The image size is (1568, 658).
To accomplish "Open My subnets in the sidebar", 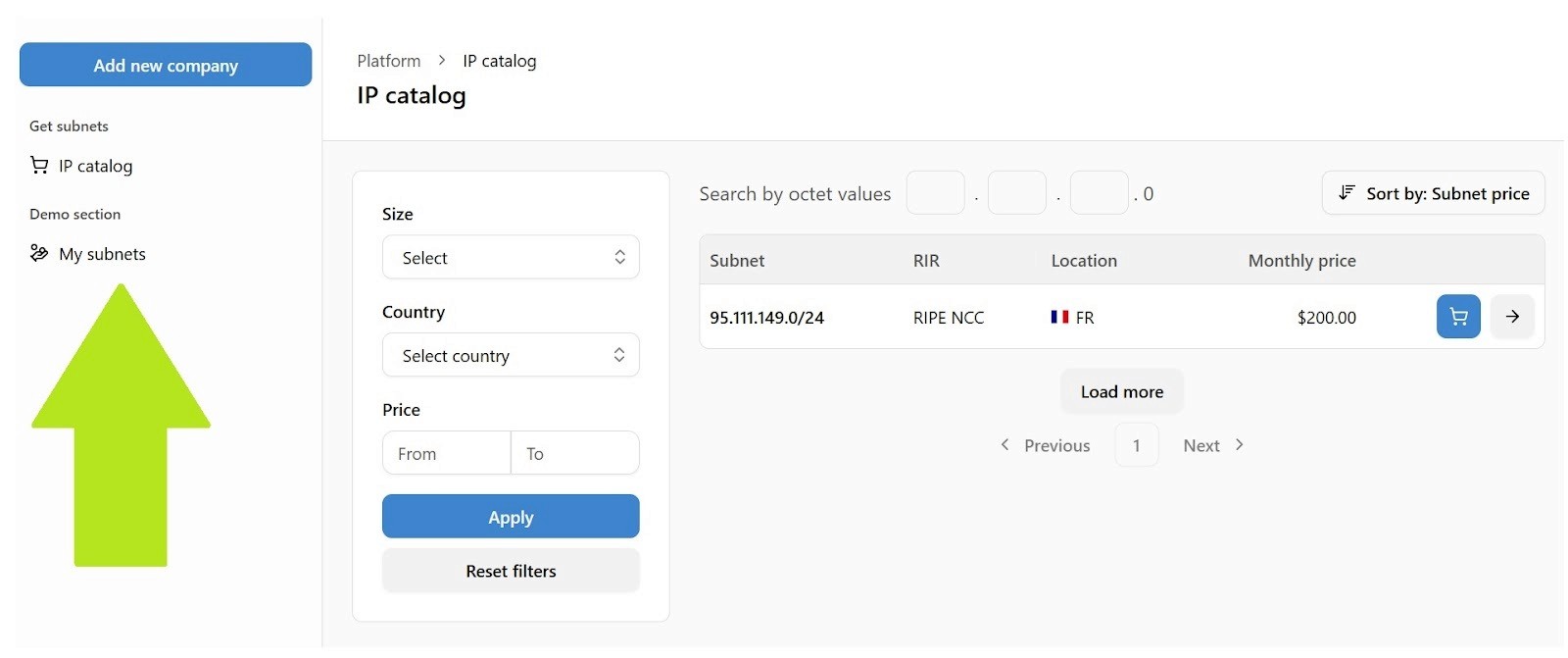I will 102,254.
